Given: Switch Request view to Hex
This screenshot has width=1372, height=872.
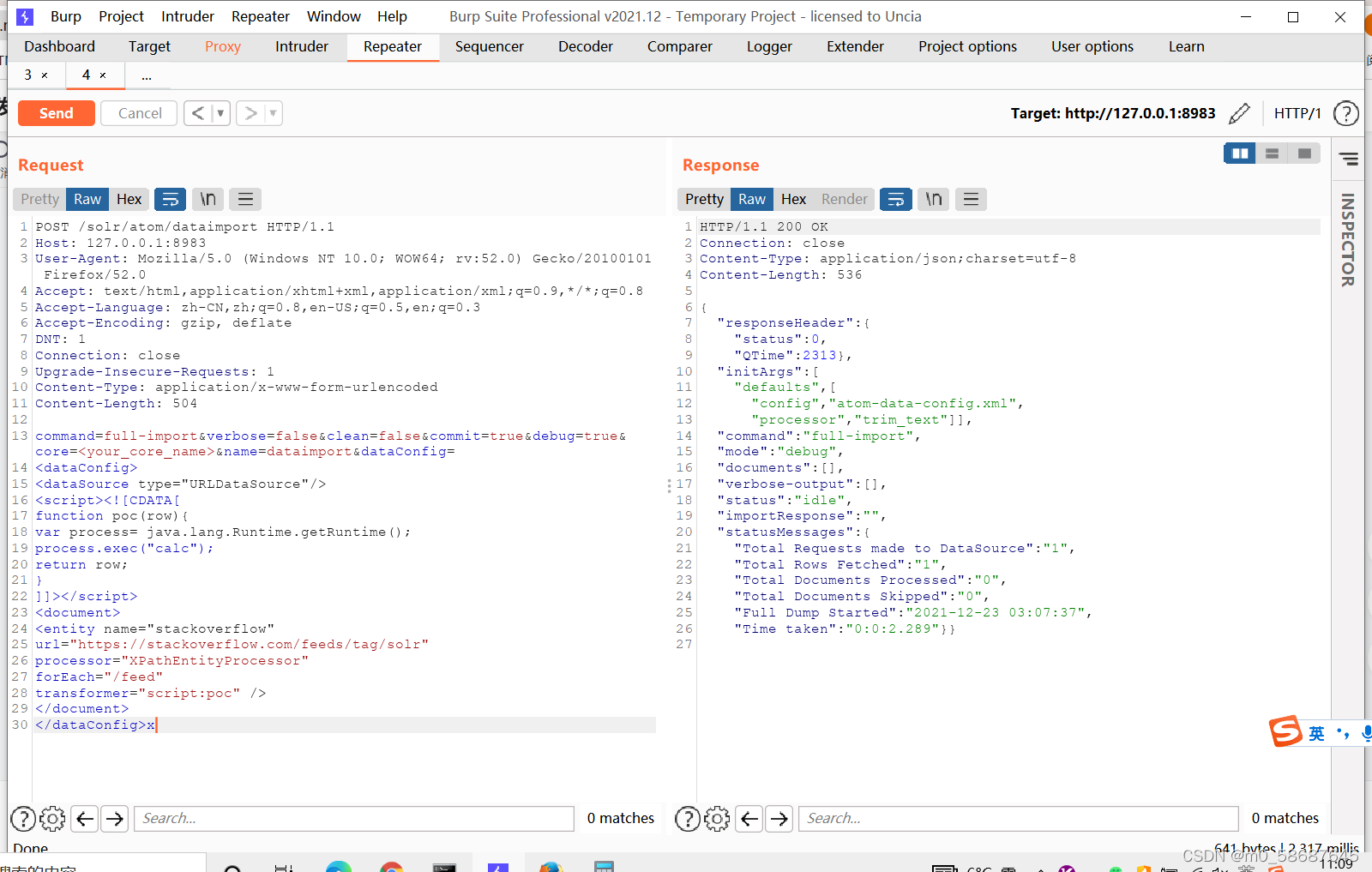Looking at the screenshot, I should coord(129,199).
